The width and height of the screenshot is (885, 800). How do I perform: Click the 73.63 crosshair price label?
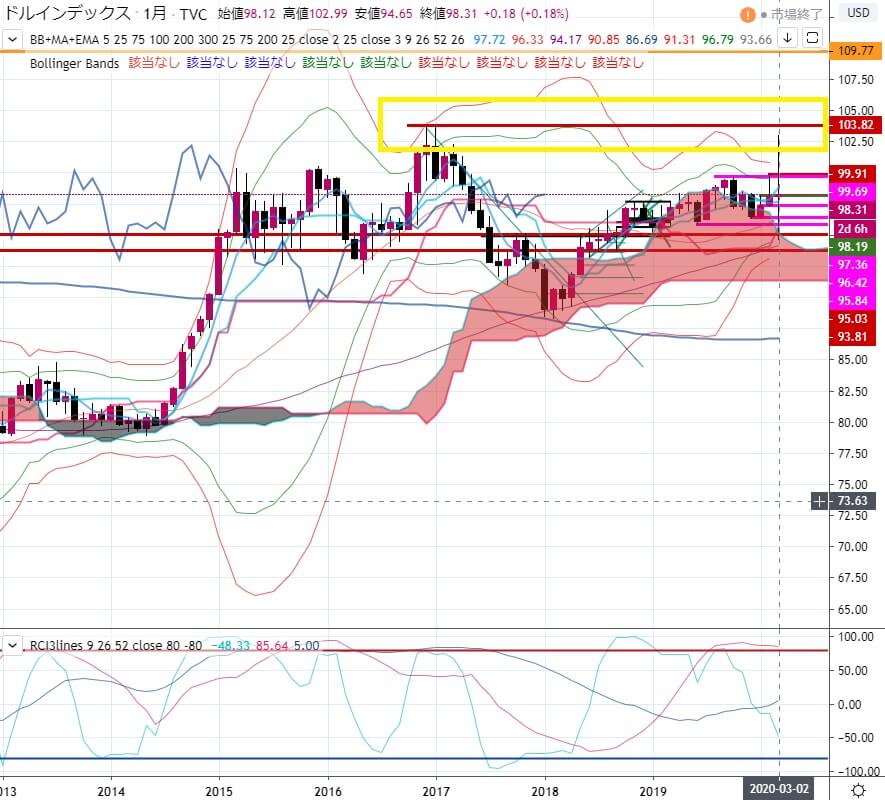pyautogui.click(x=852, y=501)
